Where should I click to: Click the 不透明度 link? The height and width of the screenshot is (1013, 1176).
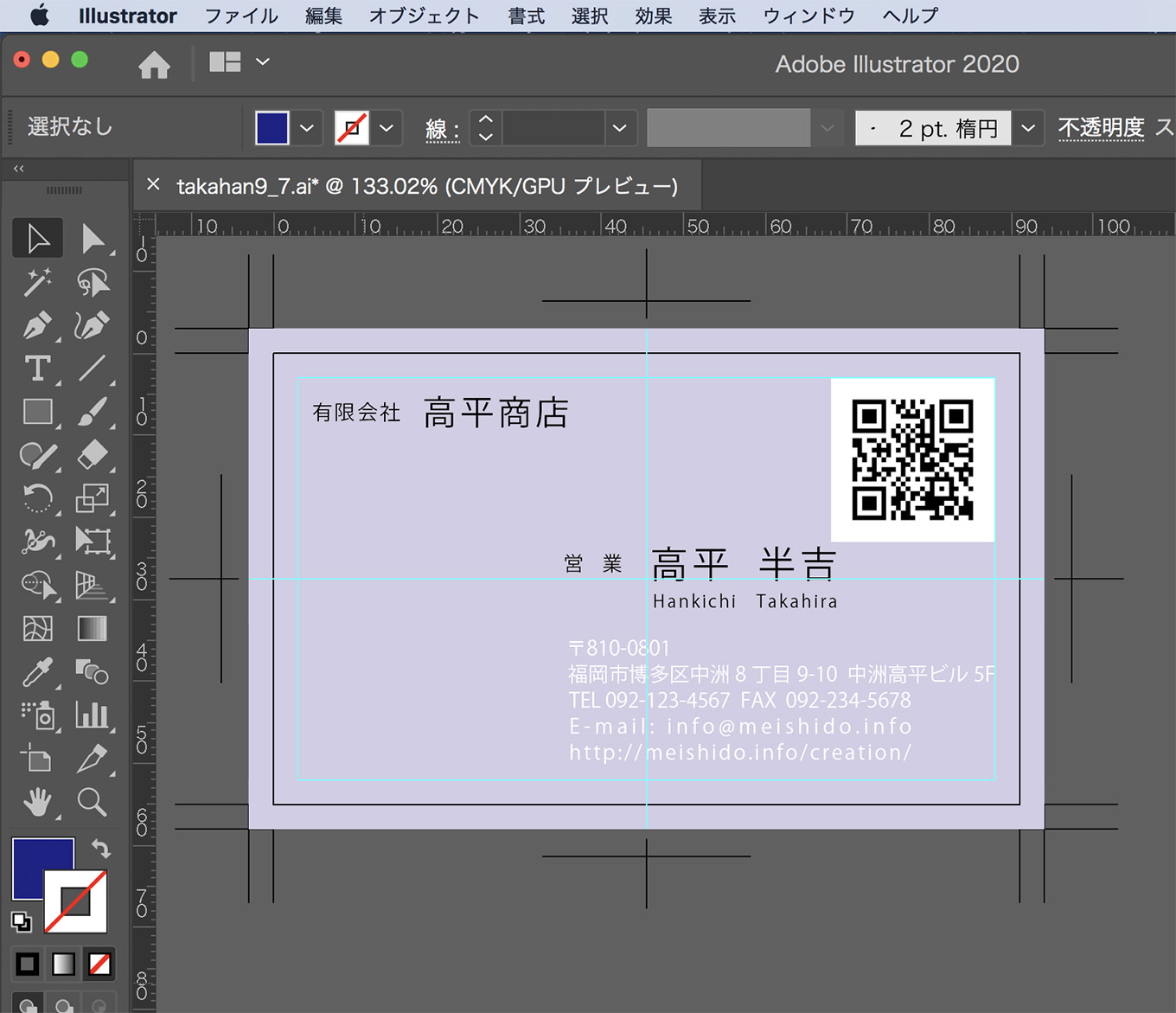1101,128
